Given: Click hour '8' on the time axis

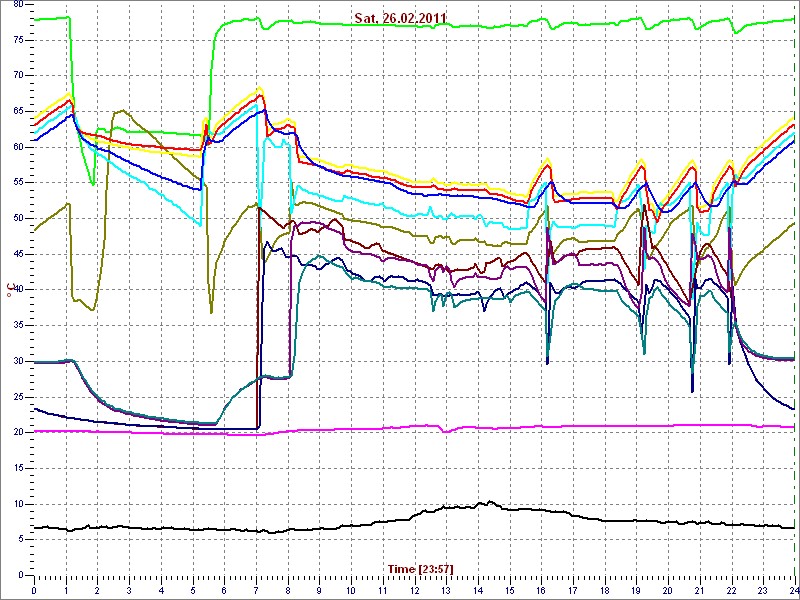Looking at the screenshot, I should pyautogui.click(x=287, y=589).
